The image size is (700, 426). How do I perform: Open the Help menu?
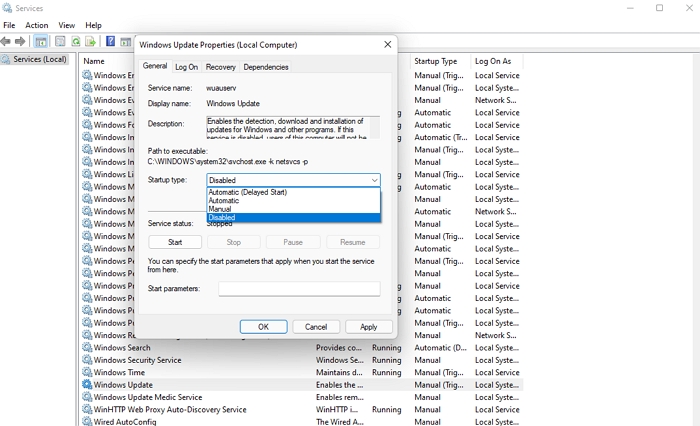[93, 25]
